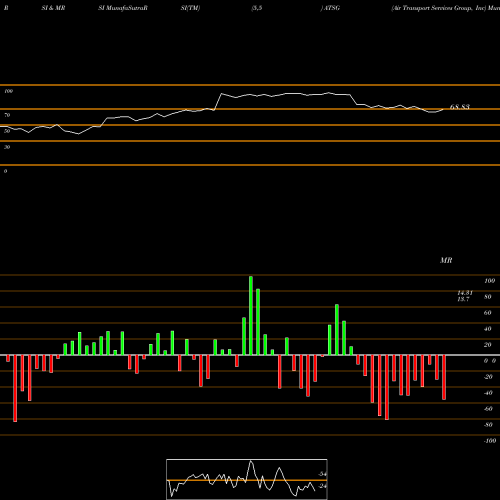Click the 30 label on the RSI axis
The height and width of the screenshot is (500, 500).
click(x=7, y=147)
